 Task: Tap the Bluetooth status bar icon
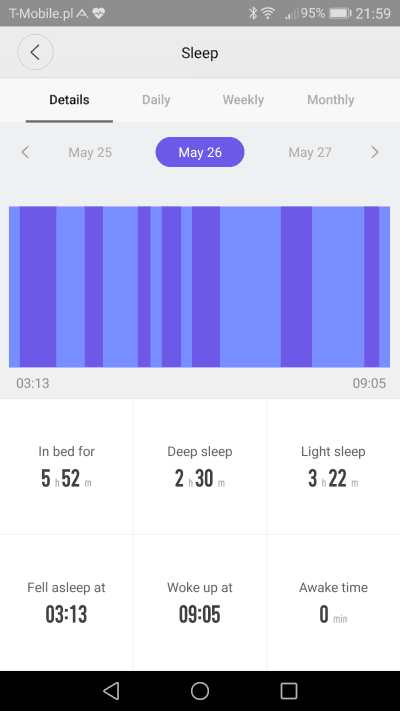[253, 13]
